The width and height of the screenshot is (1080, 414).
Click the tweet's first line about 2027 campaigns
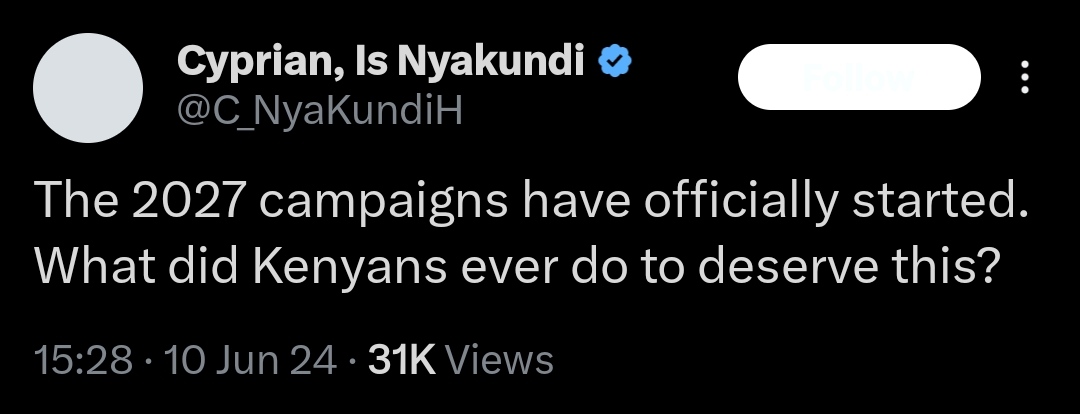click(531, 201)
